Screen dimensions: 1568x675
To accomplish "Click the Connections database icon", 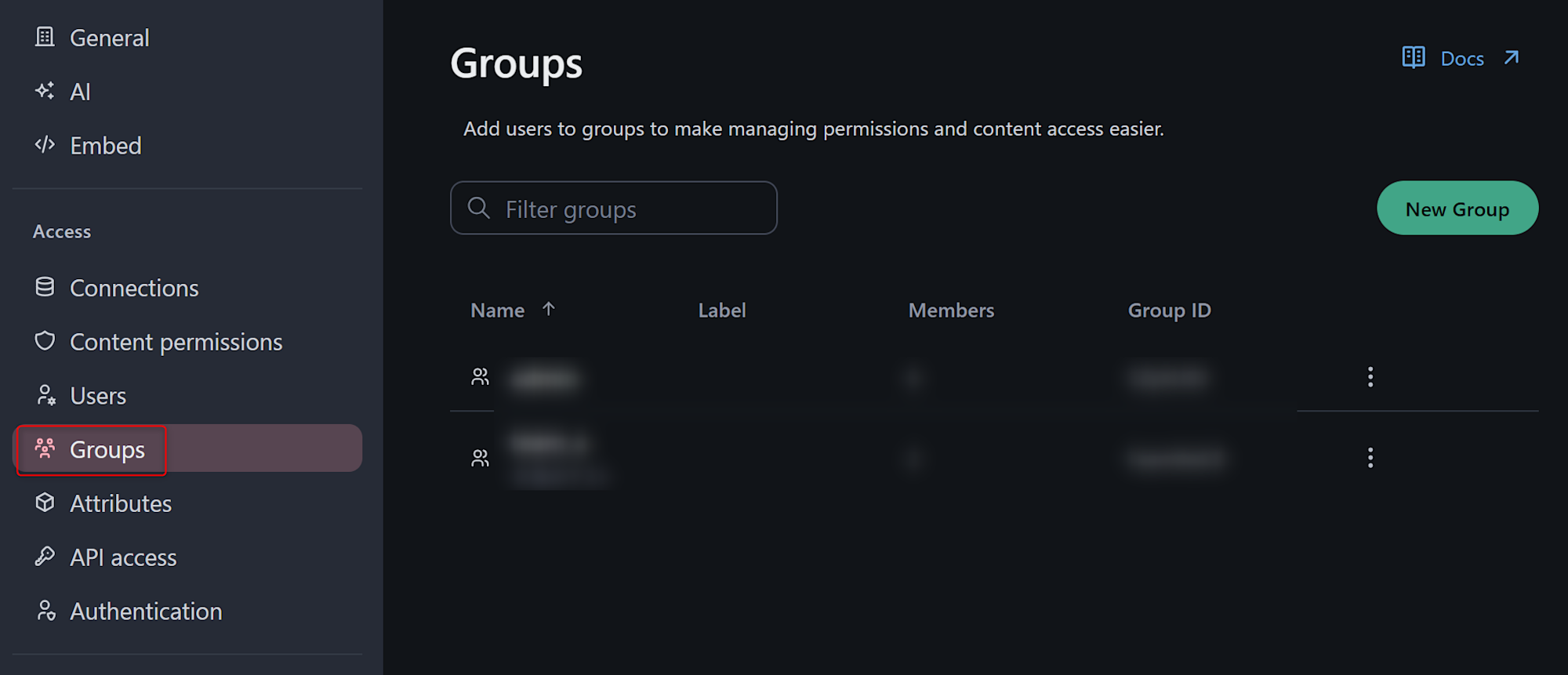I will pyautogui.click(x=45, y=287).
